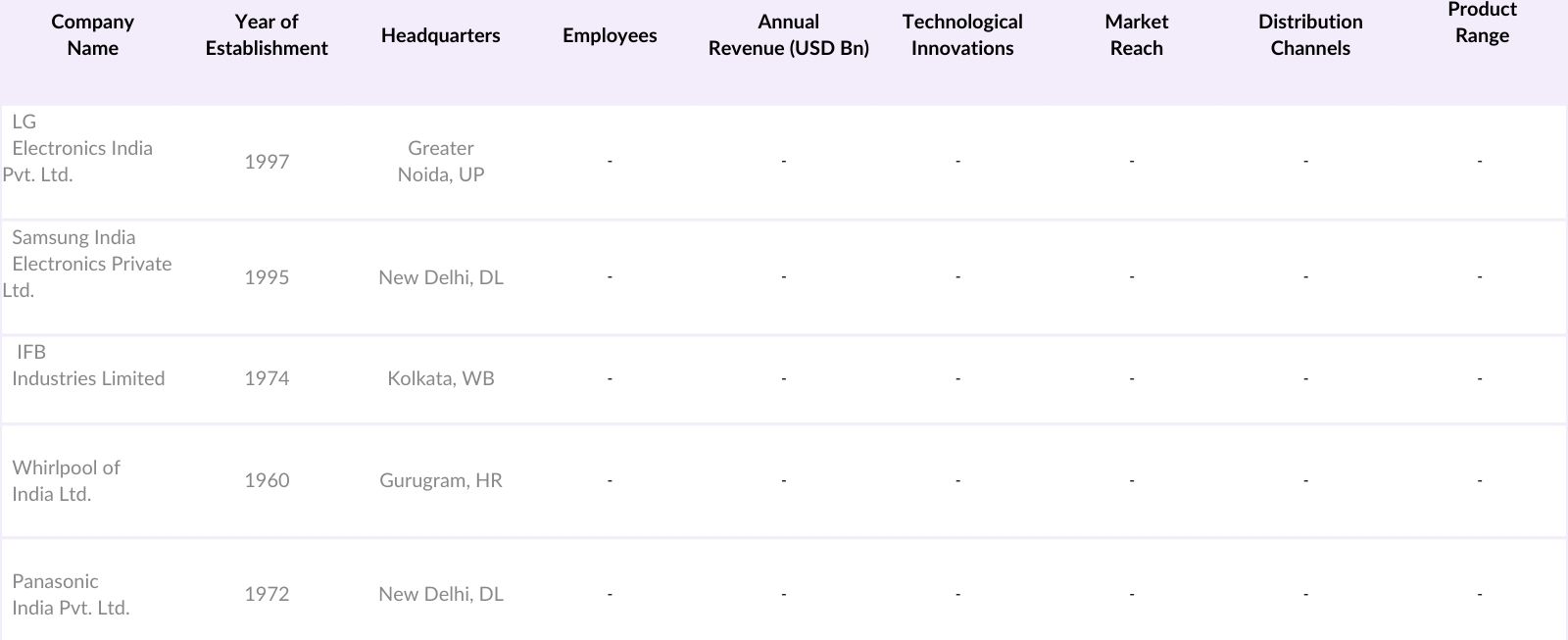Click the Technological Innovations header
The image size is (1568, 640).
(962, 35)
